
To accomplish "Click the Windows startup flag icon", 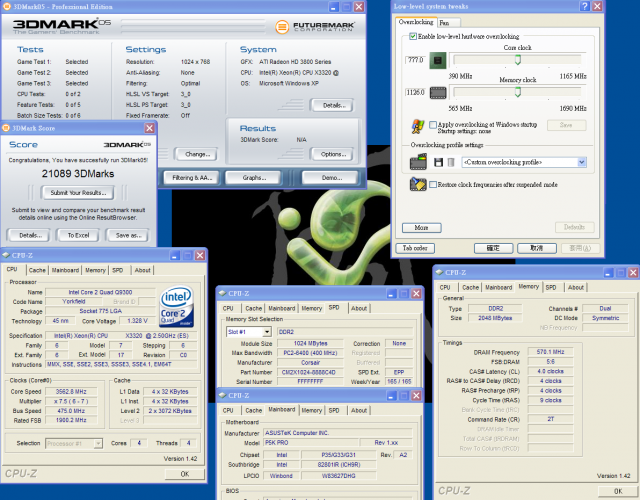I will click(418, 127).
